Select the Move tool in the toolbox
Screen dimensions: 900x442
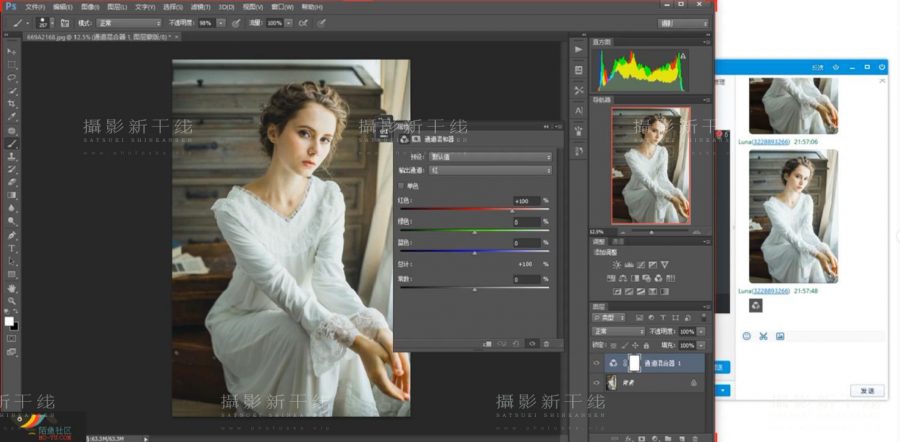[11, 52]
